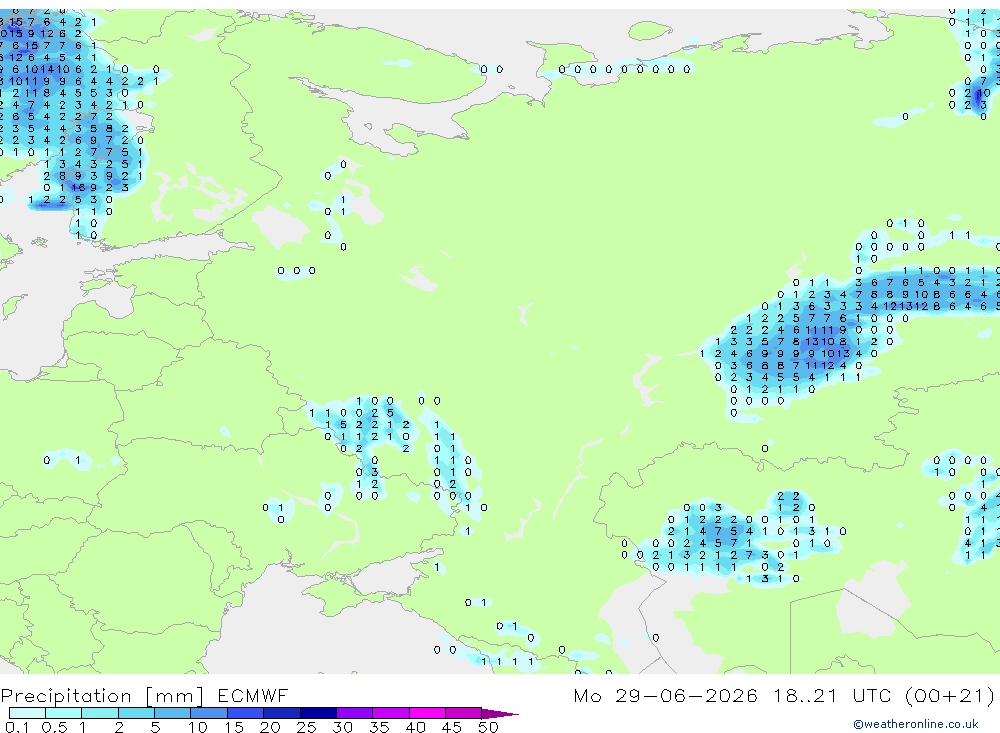This screenshot has width=1000, height=733.
Task: Click the '25' legend scale label
Action: tap(306, 727)
